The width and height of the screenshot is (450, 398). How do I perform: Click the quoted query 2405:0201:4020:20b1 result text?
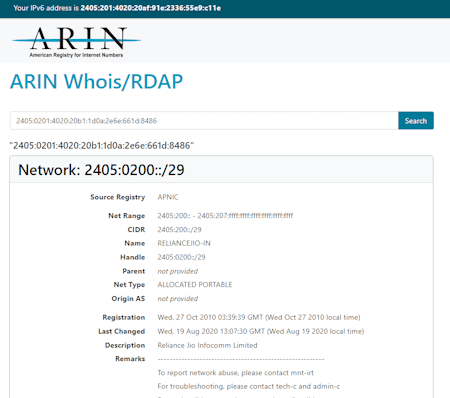click(x=102, y=146)
